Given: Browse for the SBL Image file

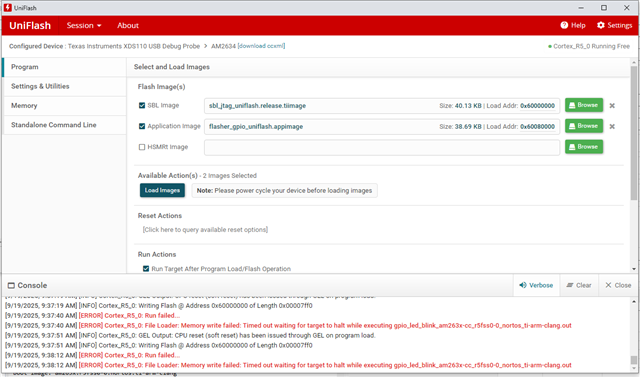Looking at the screenshot, I should (x=584, y=105).
